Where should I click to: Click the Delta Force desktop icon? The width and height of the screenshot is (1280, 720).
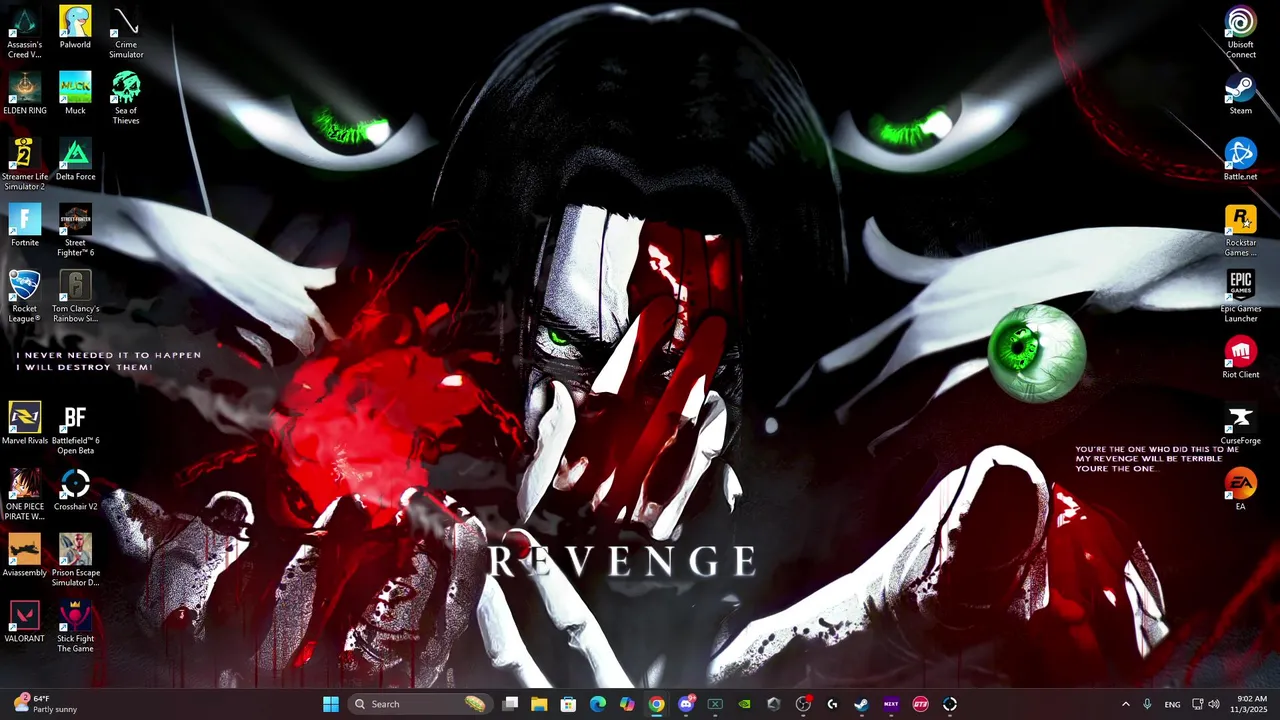pyautogui.click(x=75, y=159)
